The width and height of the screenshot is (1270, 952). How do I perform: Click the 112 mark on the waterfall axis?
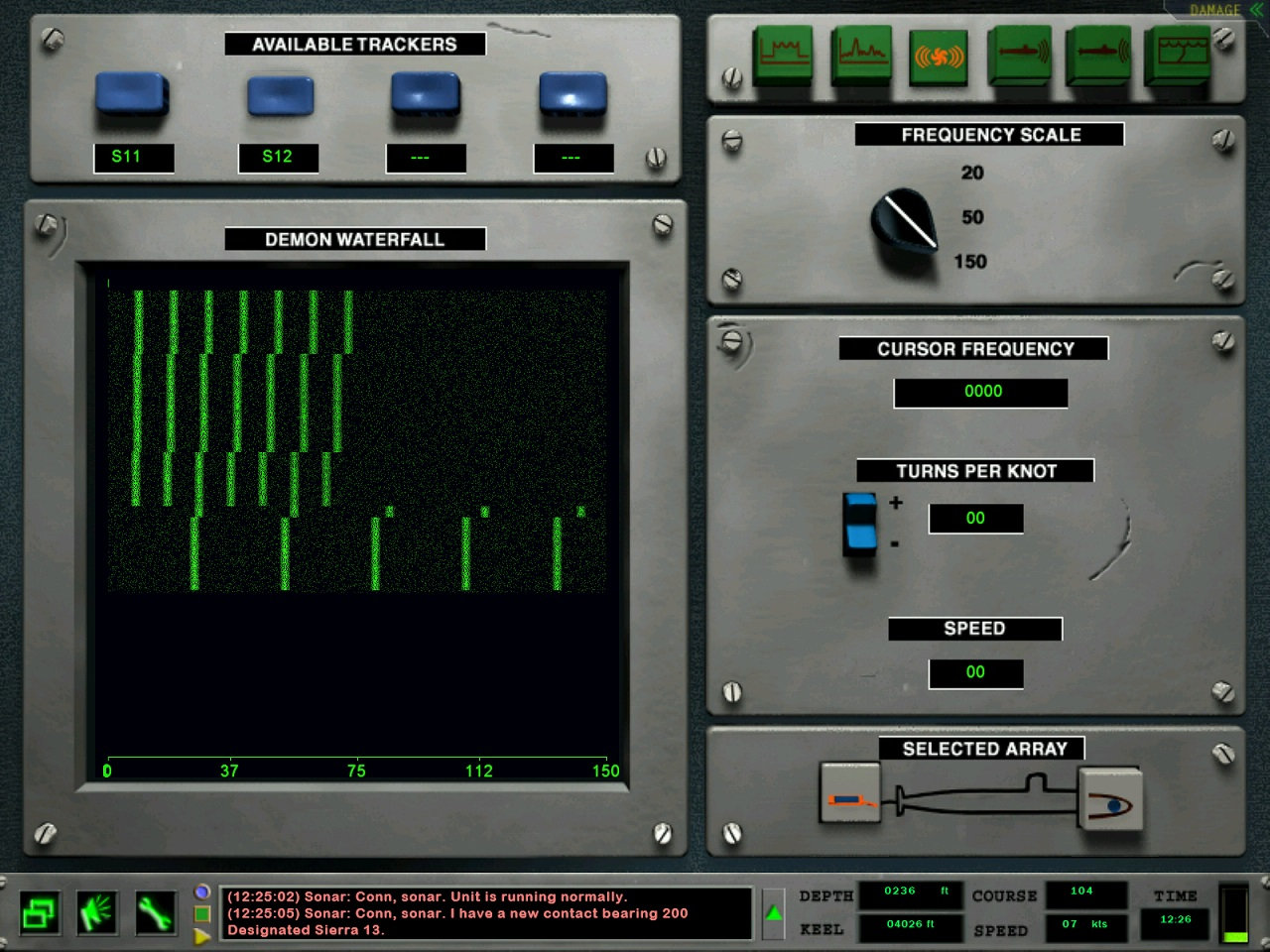point(479,771)
